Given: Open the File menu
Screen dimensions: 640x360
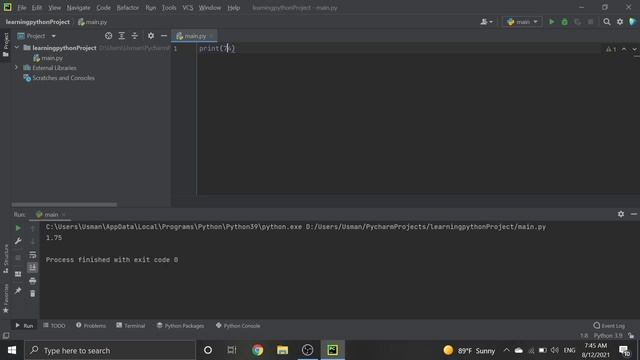Looking at the screenshot, I should (22, 8).
